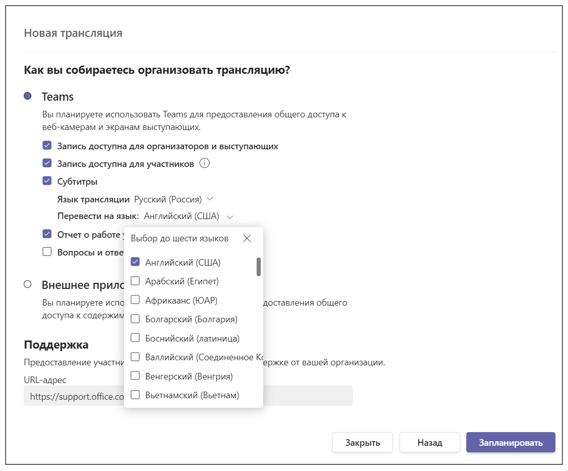Uncheck Английский (США) in the language list

(x=135, y=262)
